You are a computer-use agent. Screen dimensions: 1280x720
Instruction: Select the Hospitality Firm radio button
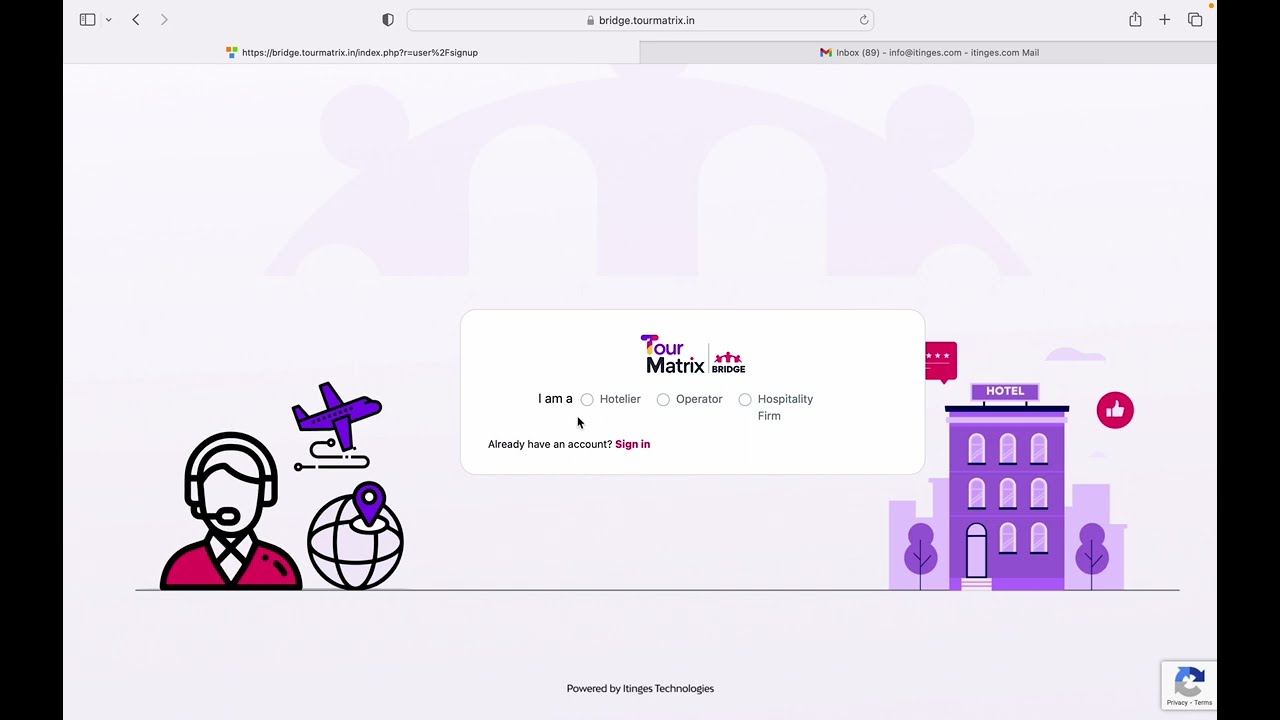(x=745, y=400)
